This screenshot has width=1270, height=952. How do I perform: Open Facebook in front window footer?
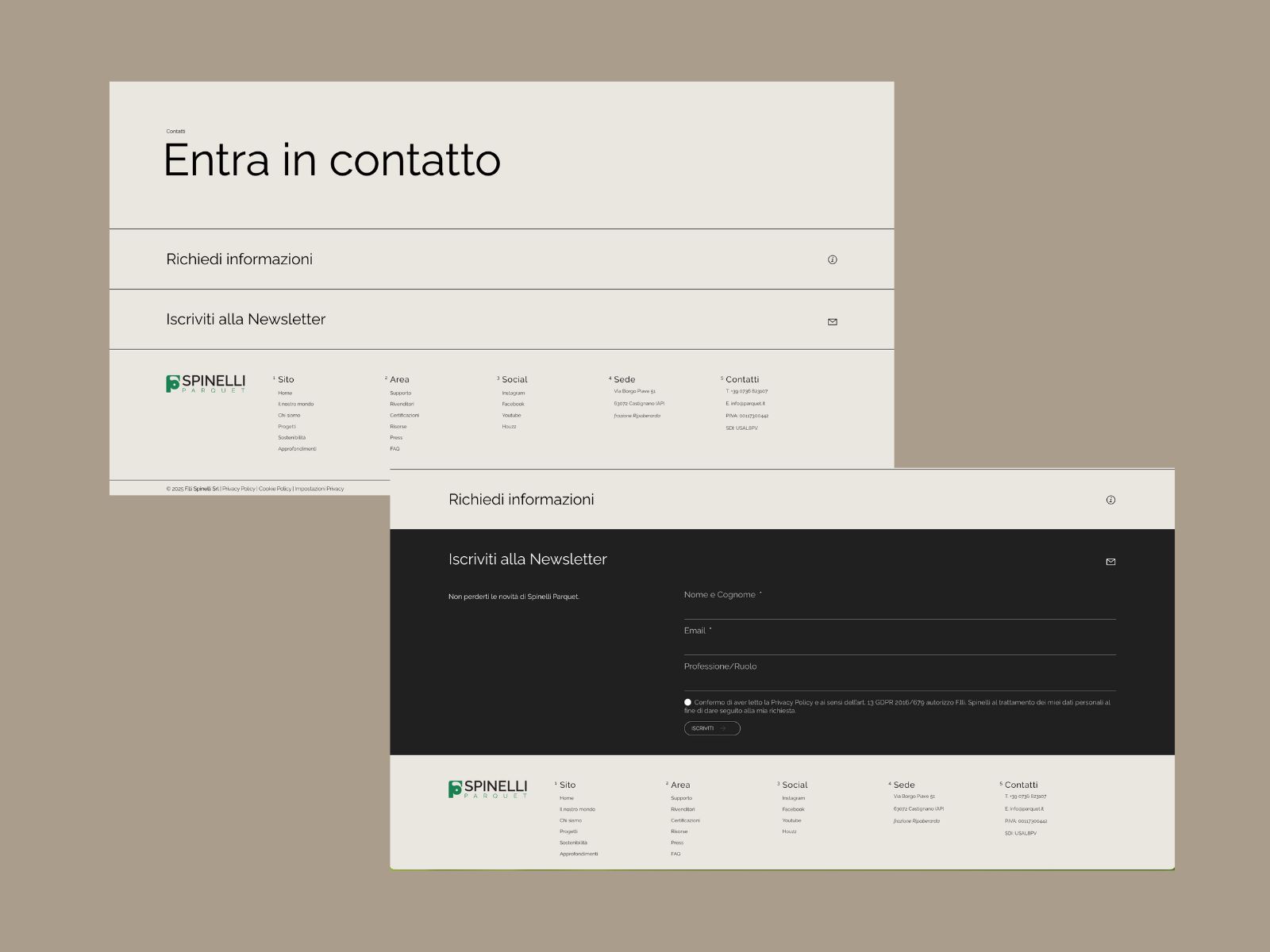[x=793, y=809]
